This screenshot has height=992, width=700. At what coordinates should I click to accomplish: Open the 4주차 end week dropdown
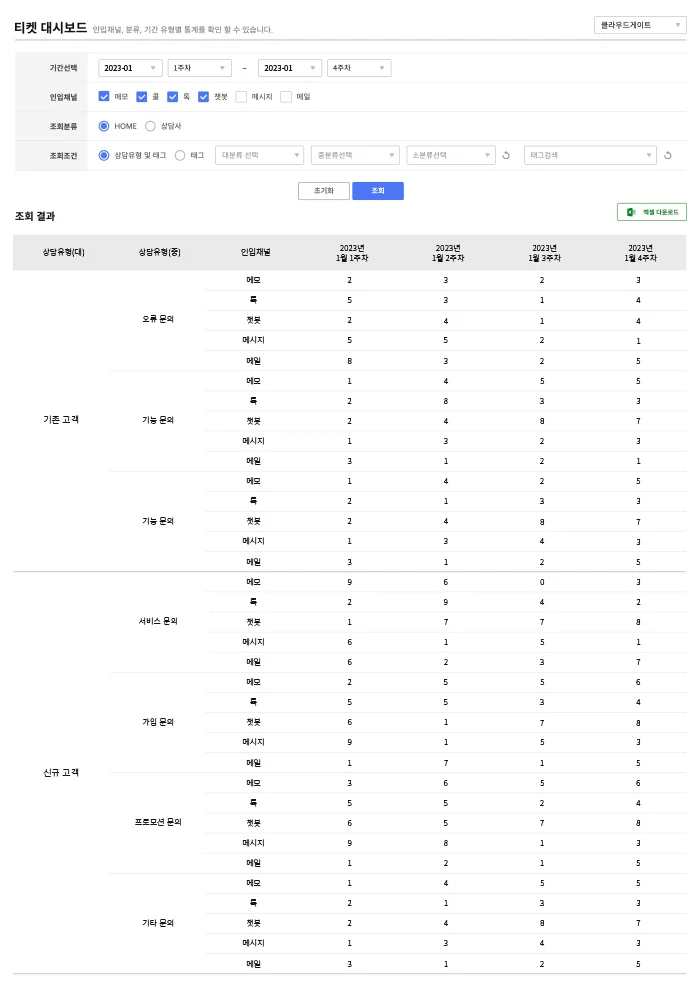[358, 68]
